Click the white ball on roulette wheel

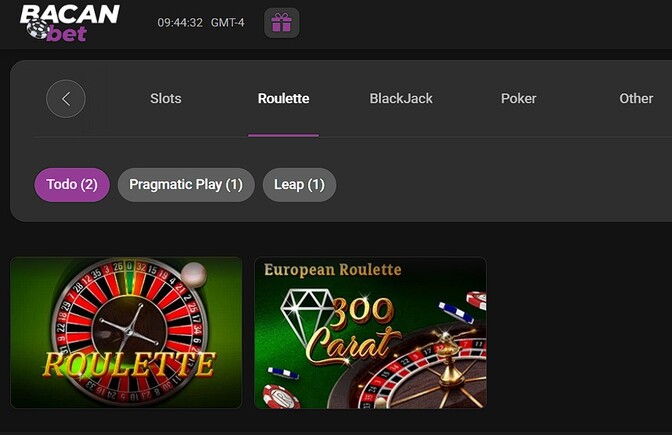[193, 275]
